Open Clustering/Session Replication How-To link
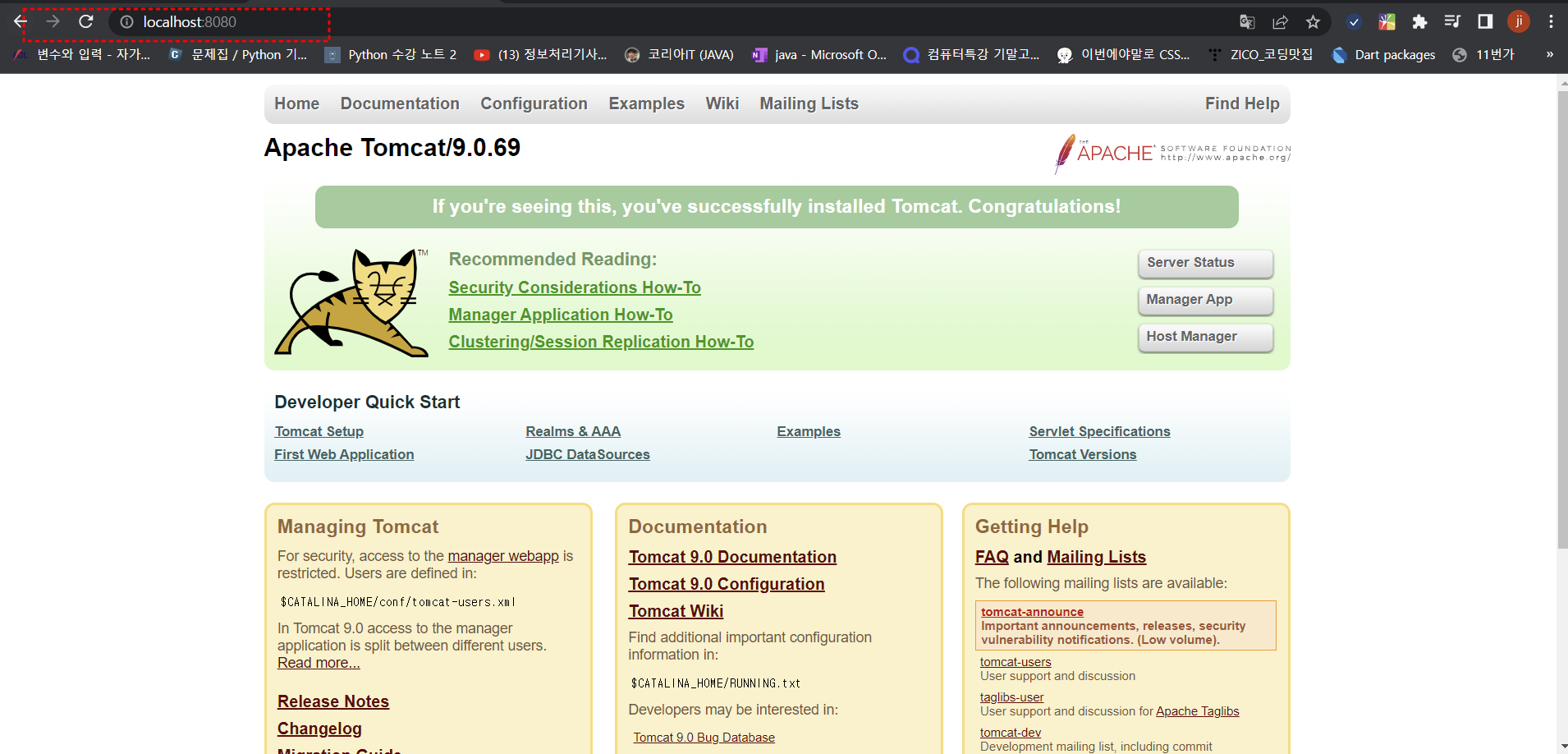Screen dimensions: 1568x754 click(x=601, y=342)
